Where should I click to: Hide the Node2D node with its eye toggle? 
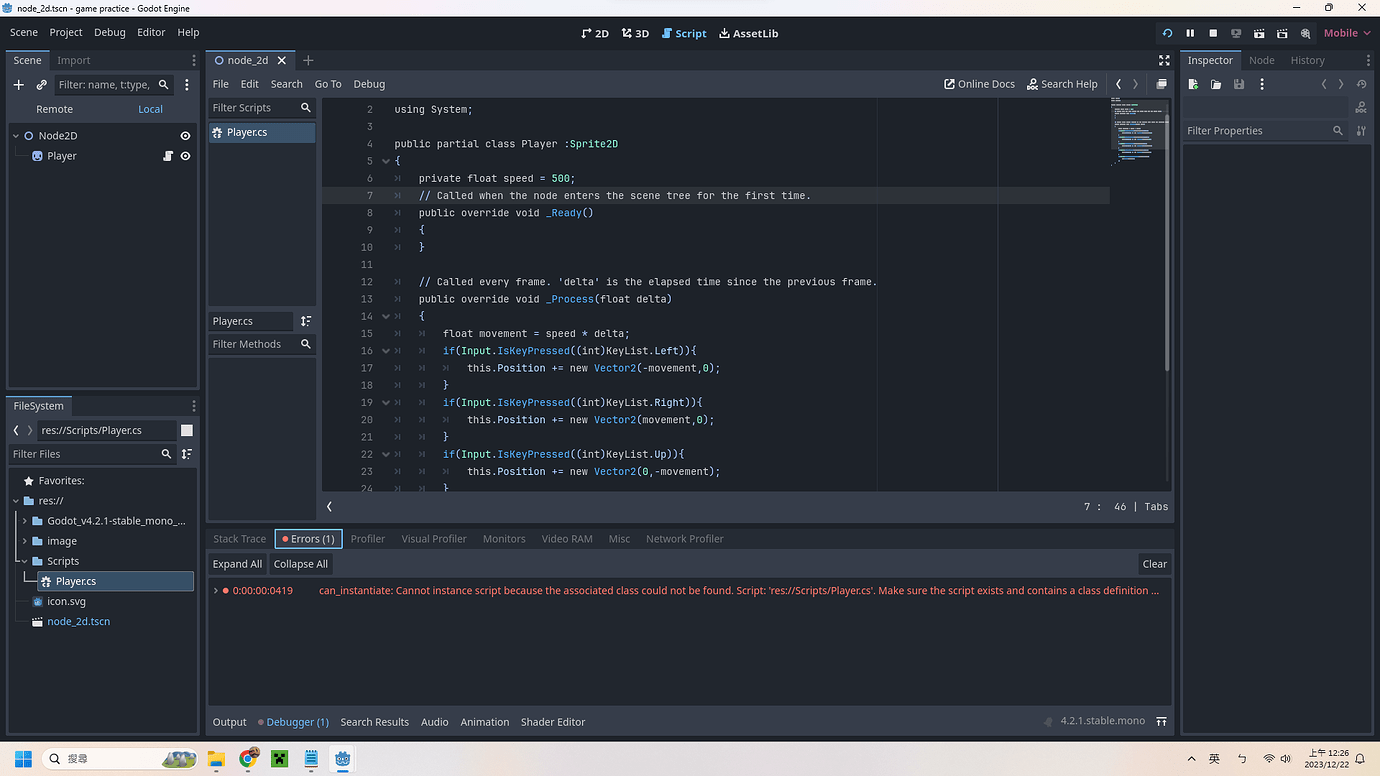pos(184,135)
